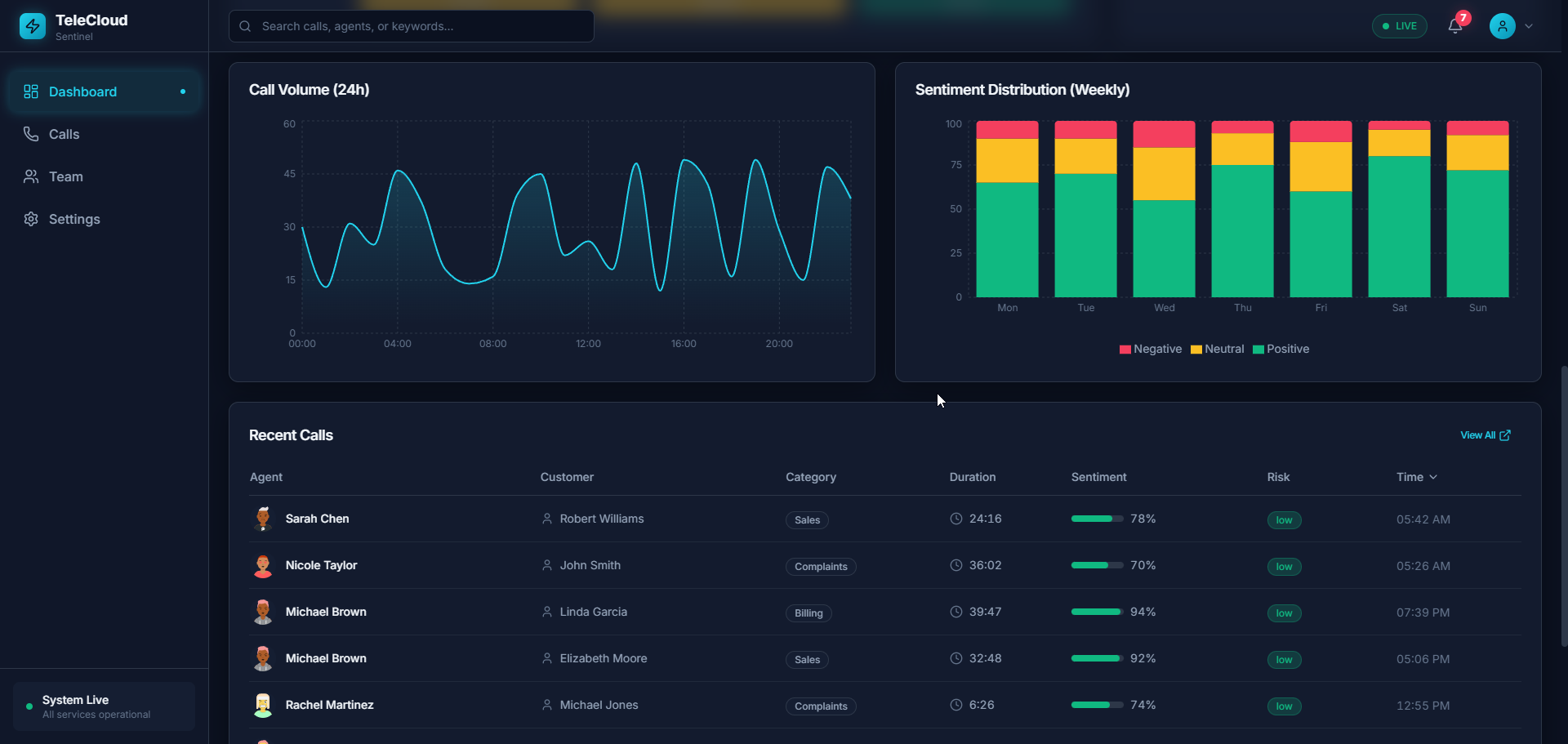The image size is (1568, 744).
Task: Click Rachel Martinez's avatar icon
Action: click(263, 706)
